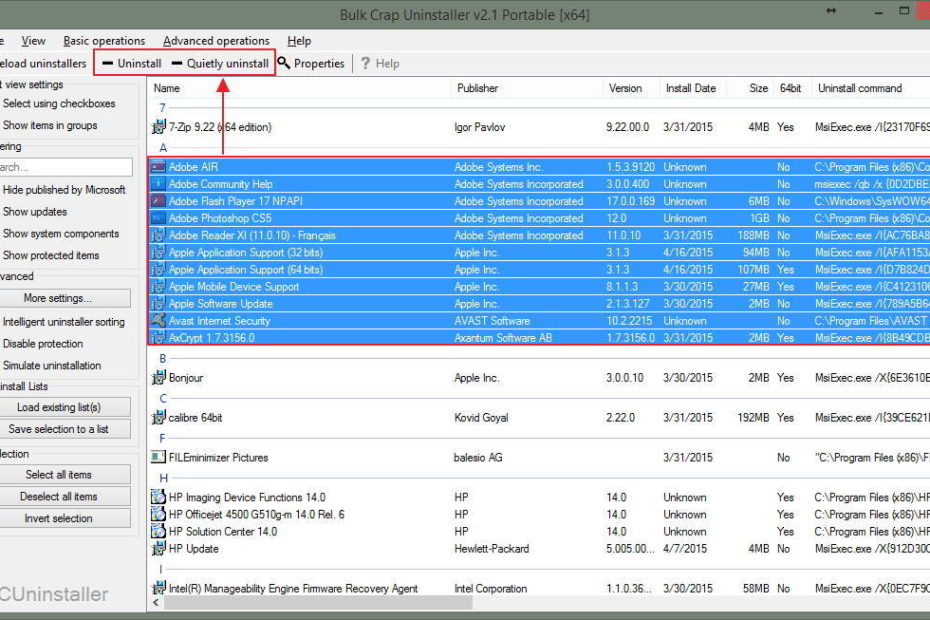930x620 pixels.
Task: Click Apple Application Support (64 bits) icon
Action: pyautogui.click(x=158, y=270)
